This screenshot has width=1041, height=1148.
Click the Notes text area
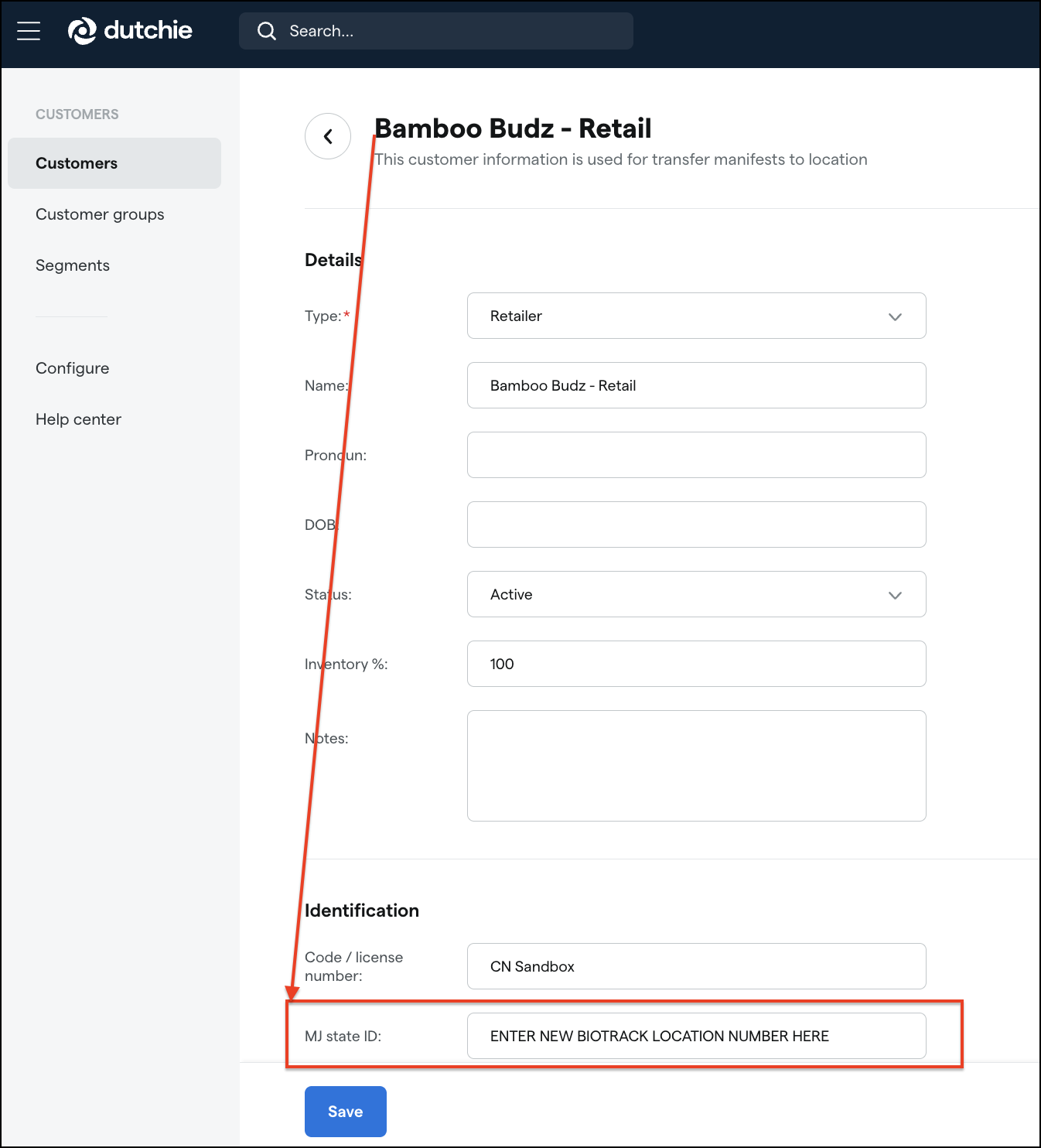(x=697, y=766)
